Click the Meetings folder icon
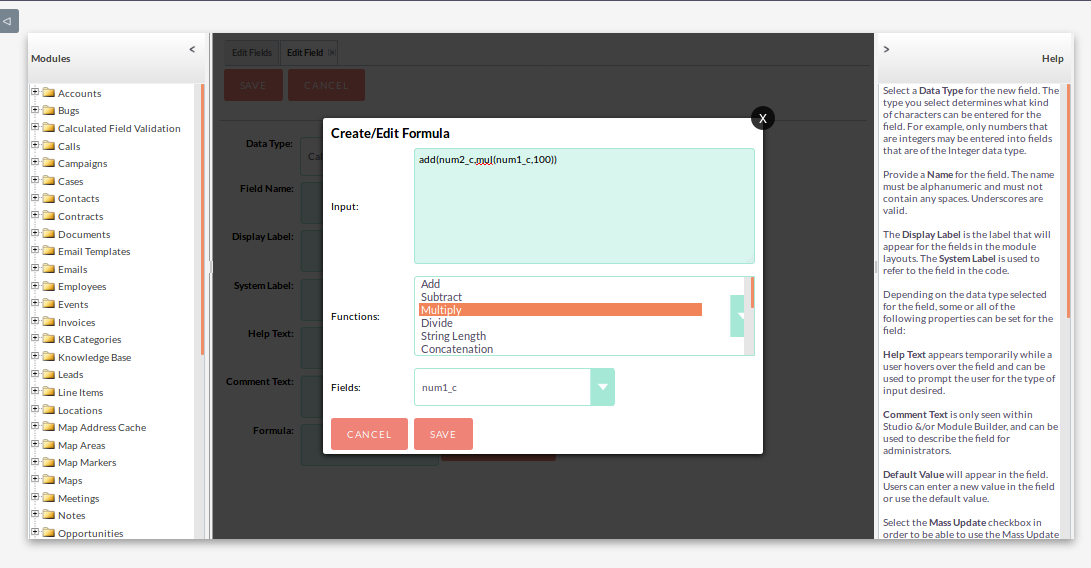 click(48, 498)
